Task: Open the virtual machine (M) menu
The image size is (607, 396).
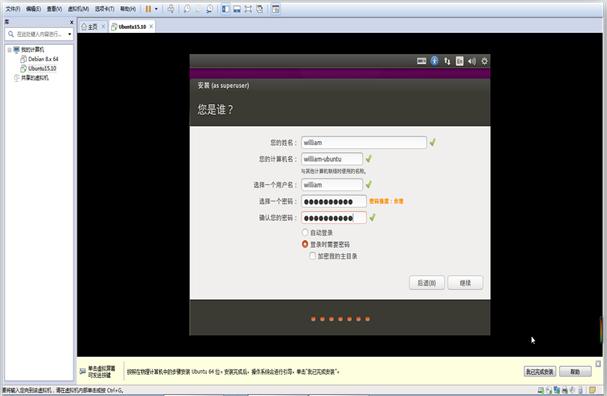Action: tap(79, 9)
